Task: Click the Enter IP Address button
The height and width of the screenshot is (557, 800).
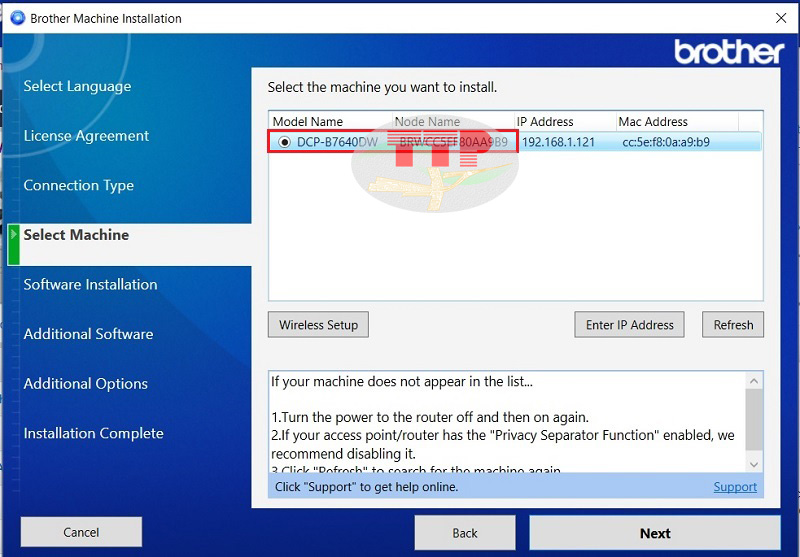Action: click(629, 324)
